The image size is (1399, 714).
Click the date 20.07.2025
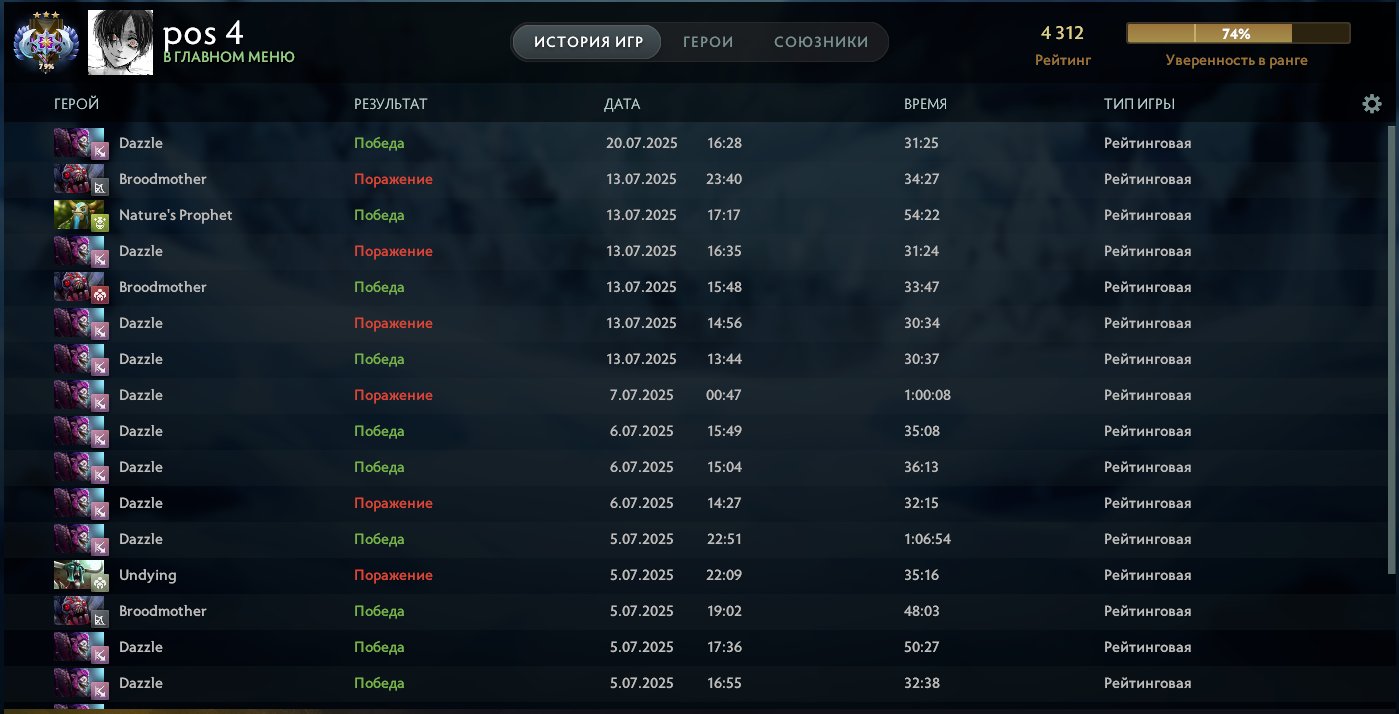point(642,143)
